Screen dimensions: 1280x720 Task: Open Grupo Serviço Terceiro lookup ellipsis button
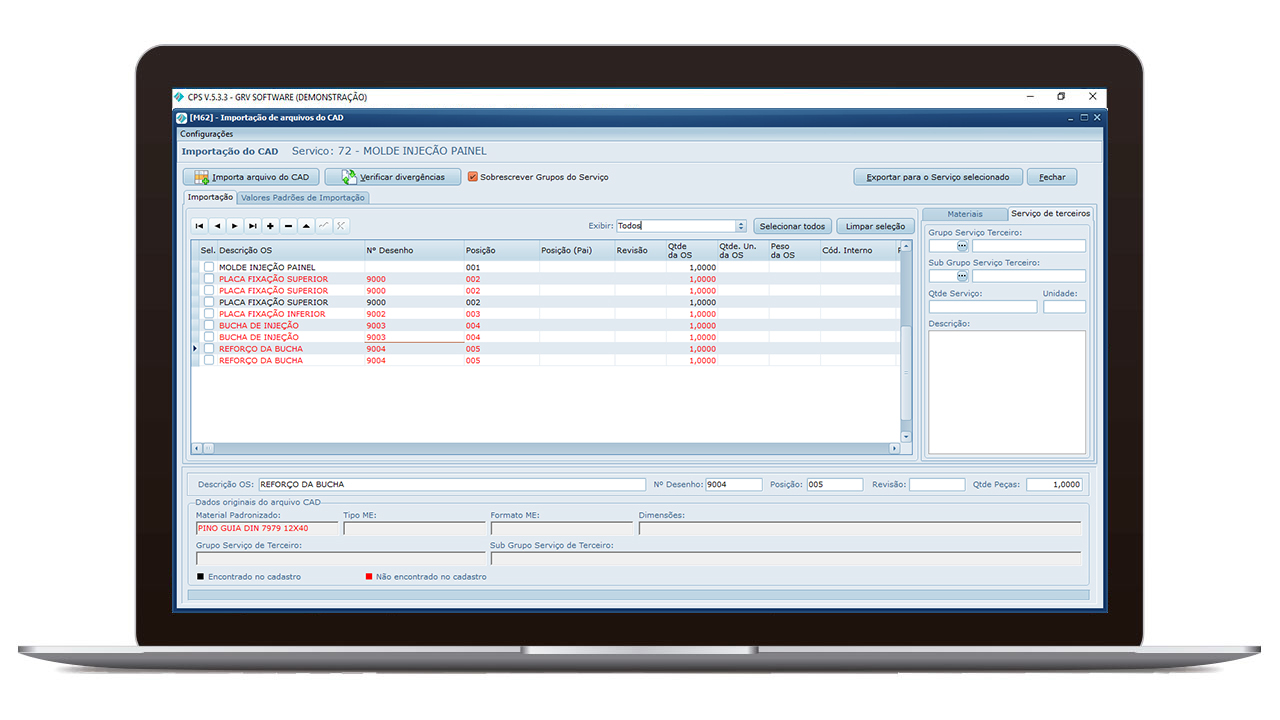coord(962,246)
